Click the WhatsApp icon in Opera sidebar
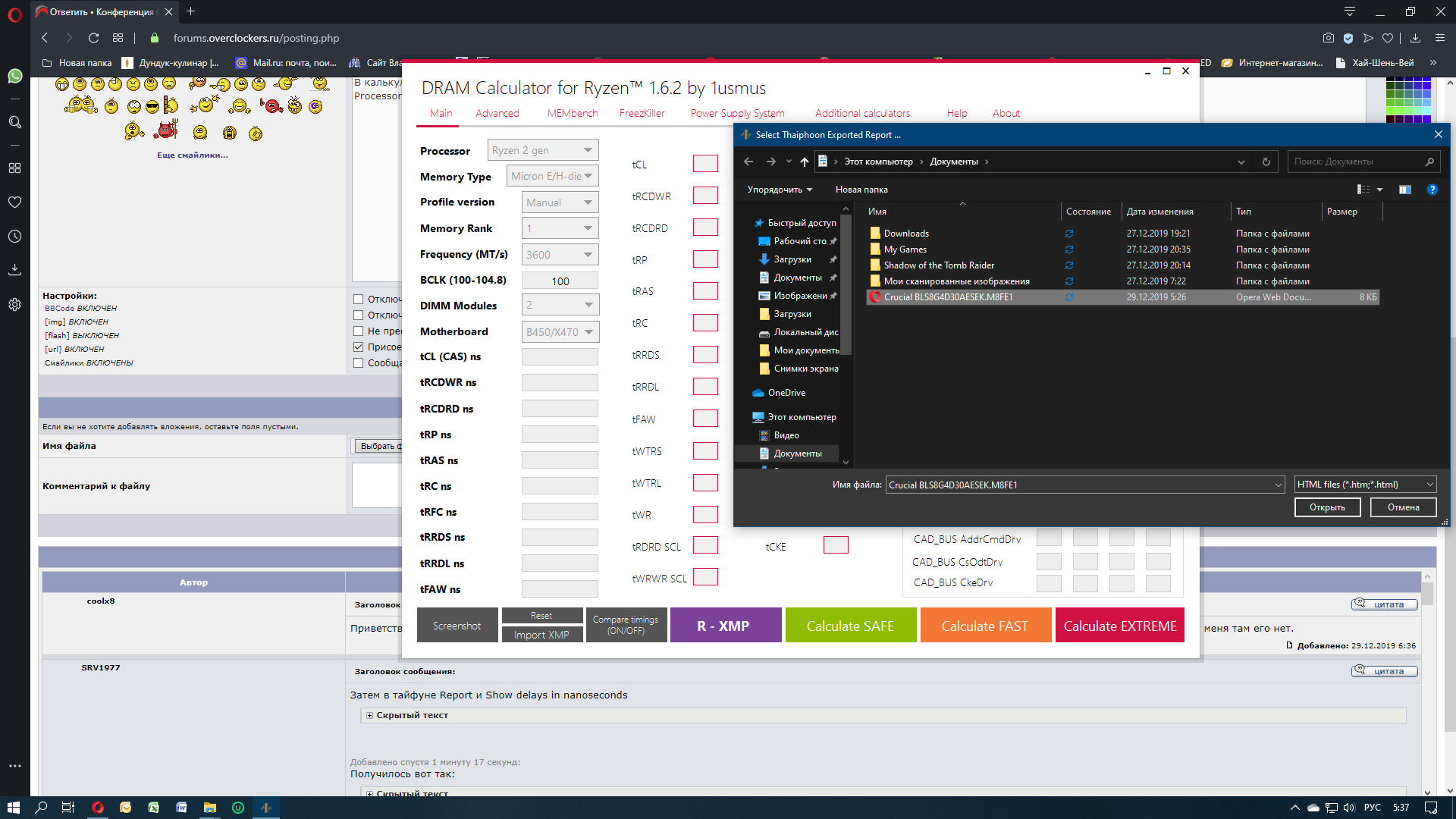Screen dimensions: 1456x819 (14, 76)
